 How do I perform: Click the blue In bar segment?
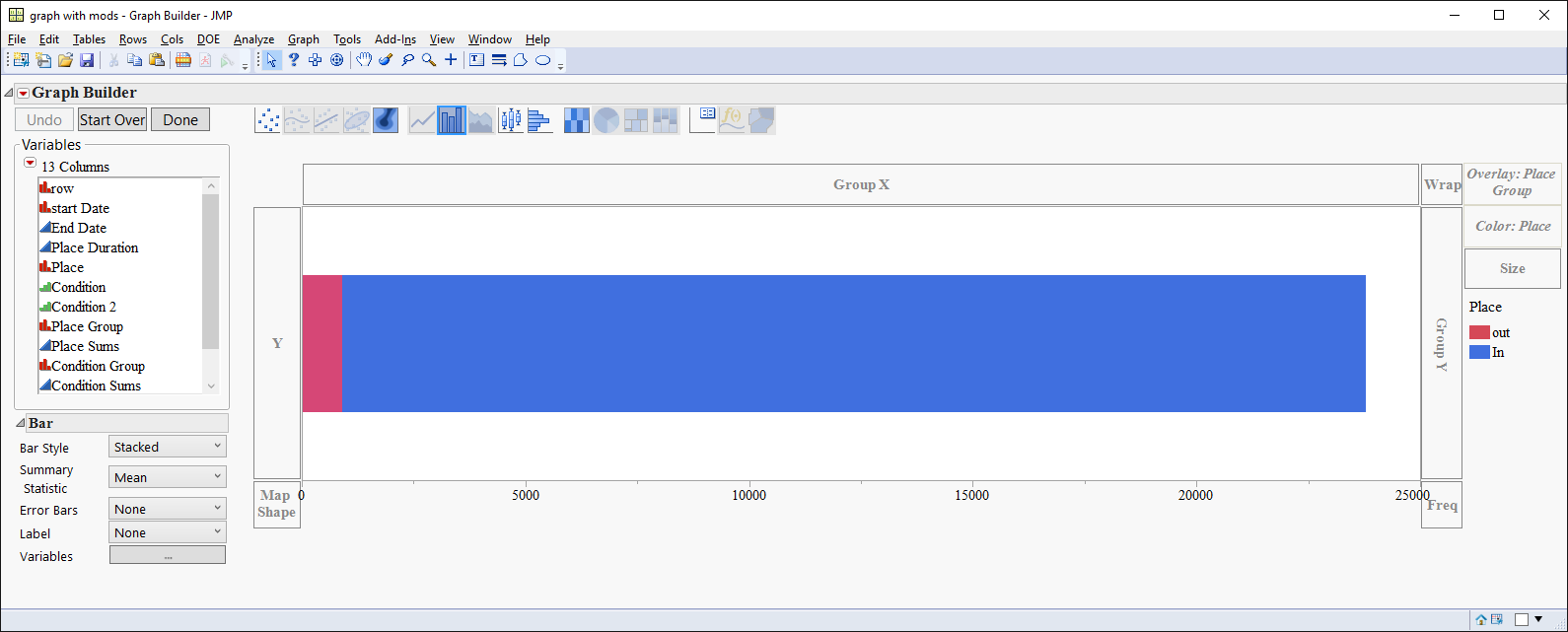[x=854, y=343]
